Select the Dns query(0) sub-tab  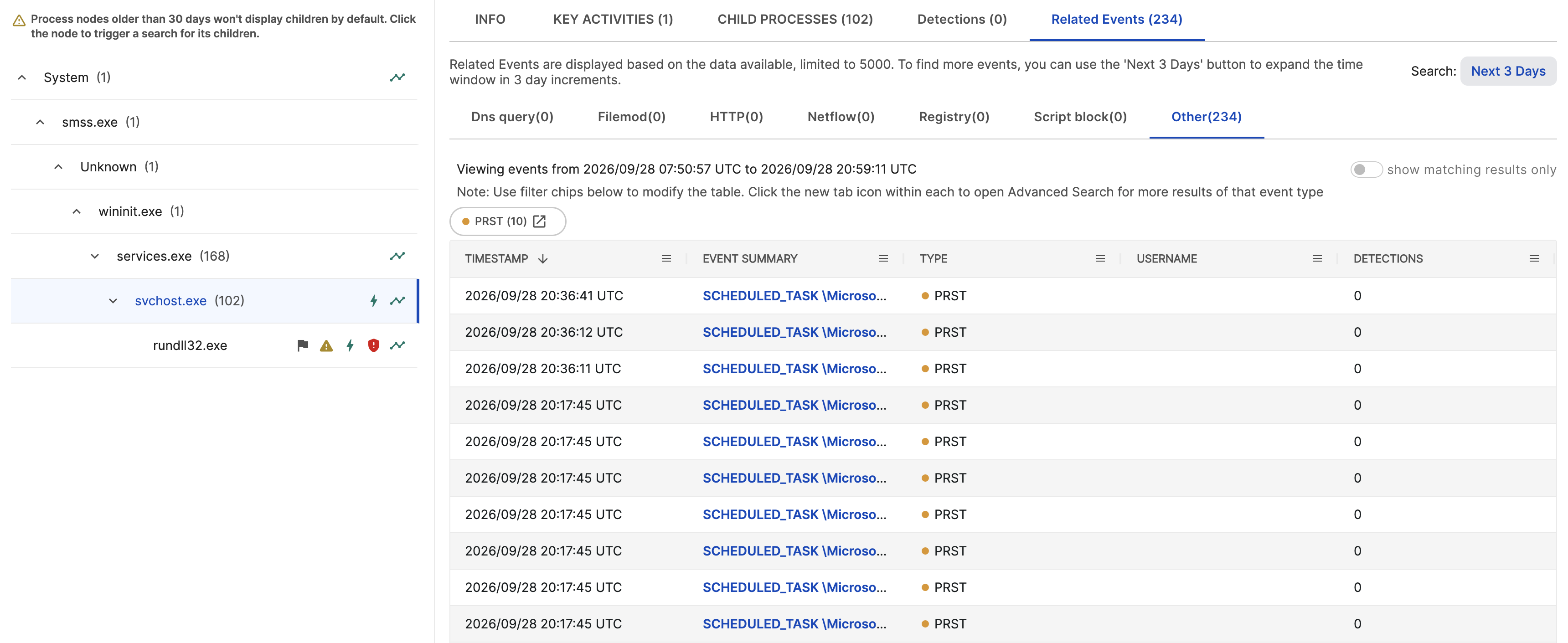pos(512,117)
